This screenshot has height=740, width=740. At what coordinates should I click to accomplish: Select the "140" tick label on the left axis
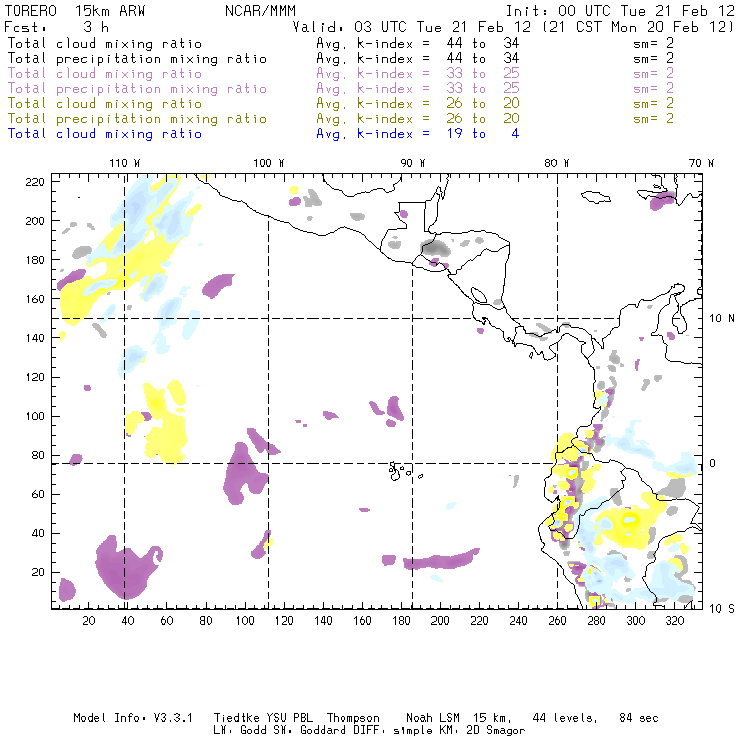(35, 338)
